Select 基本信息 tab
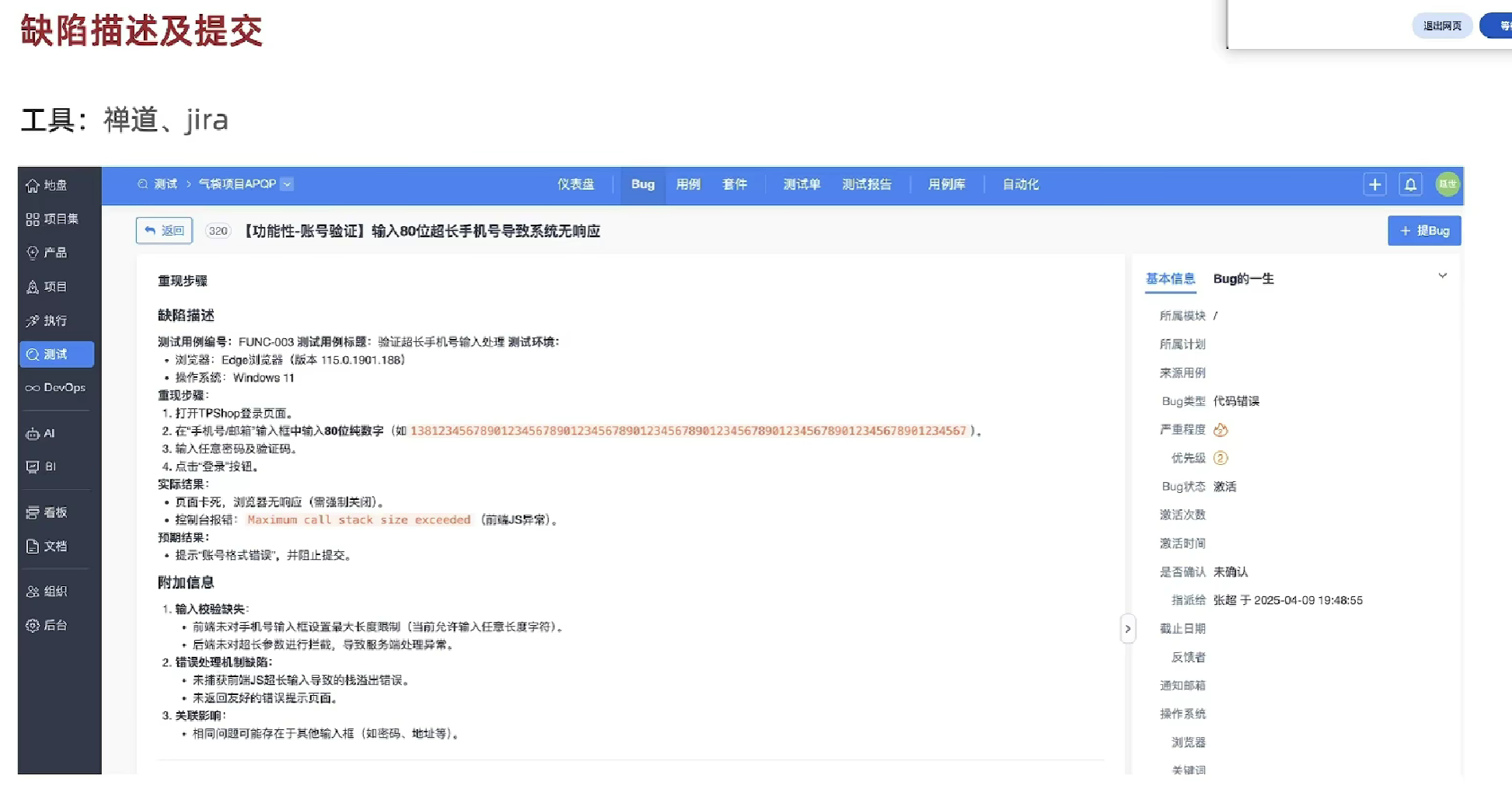 pyautogui.click(x=1170, y=279)
